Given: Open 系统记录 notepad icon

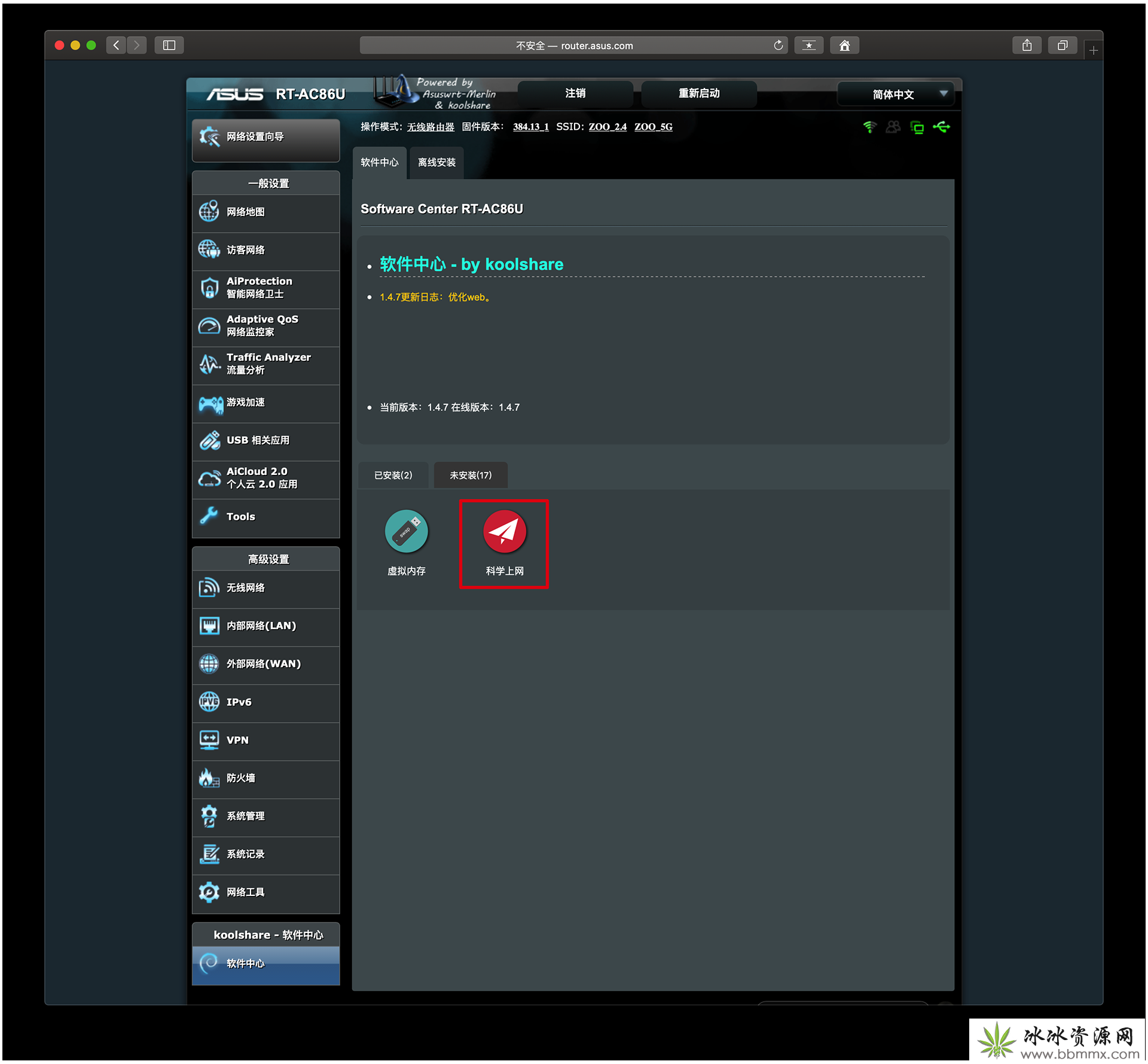Looking at the screenshot, I should (209, 854).
